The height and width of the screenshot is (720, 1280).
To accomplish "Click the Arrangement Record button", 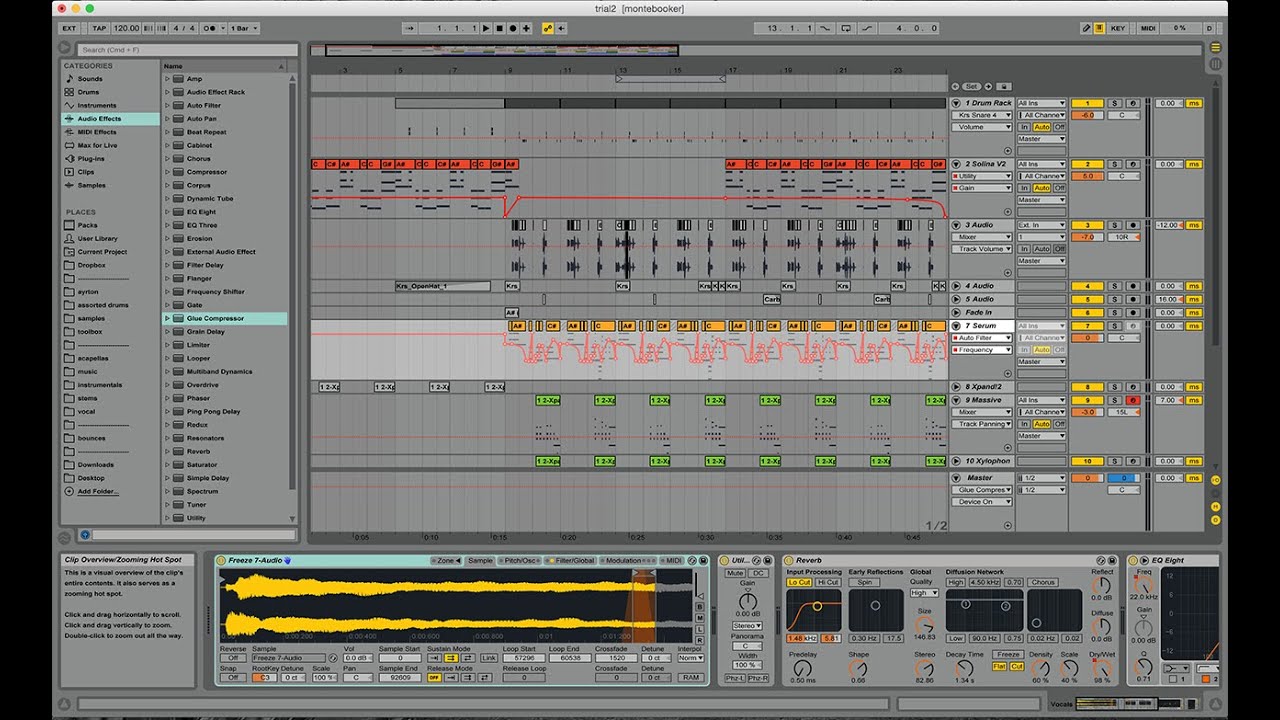I will click(513, 28).
